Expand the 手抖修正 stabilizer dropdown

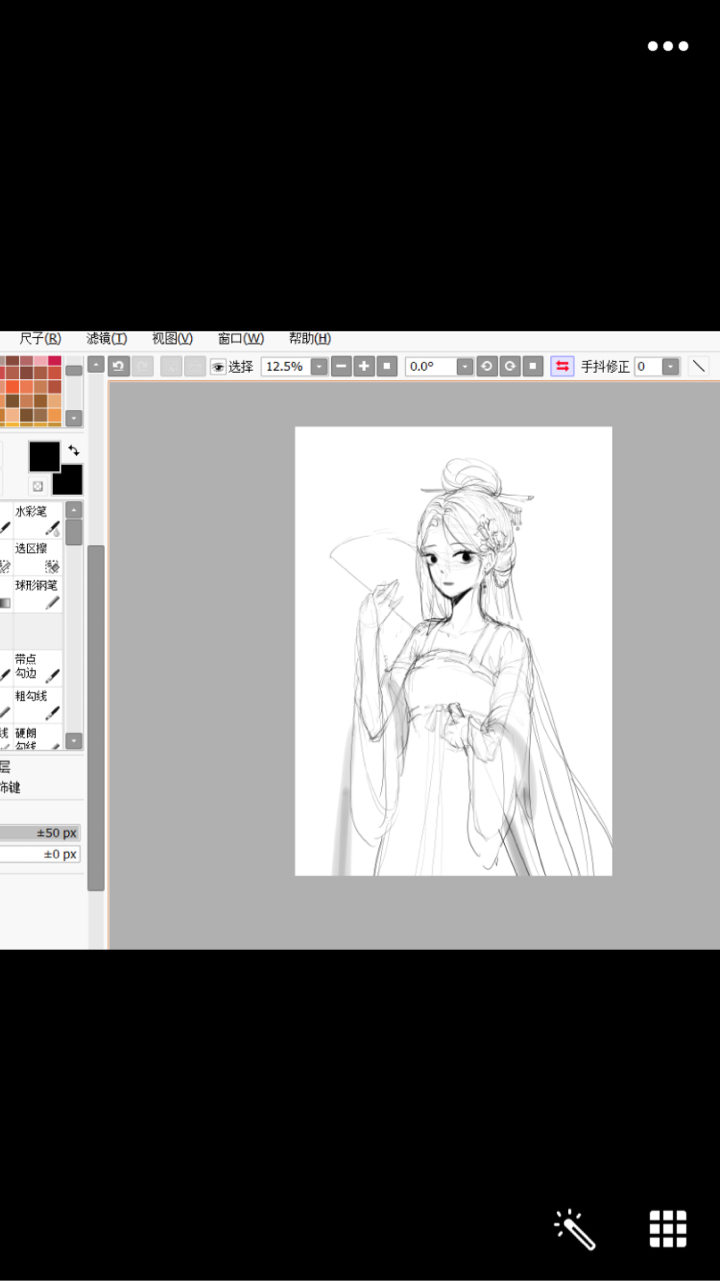670,367
